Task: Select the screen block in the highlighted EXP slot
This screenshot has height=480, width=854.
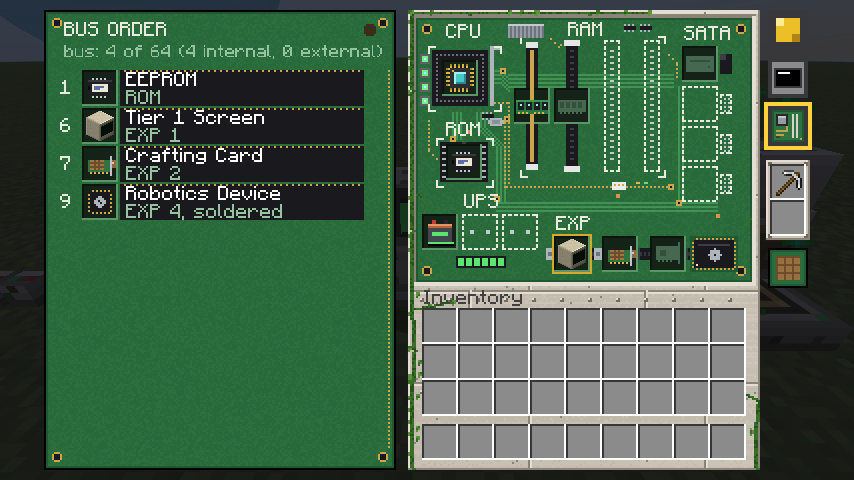Action: pyautogui.click(x=571, y=253)
